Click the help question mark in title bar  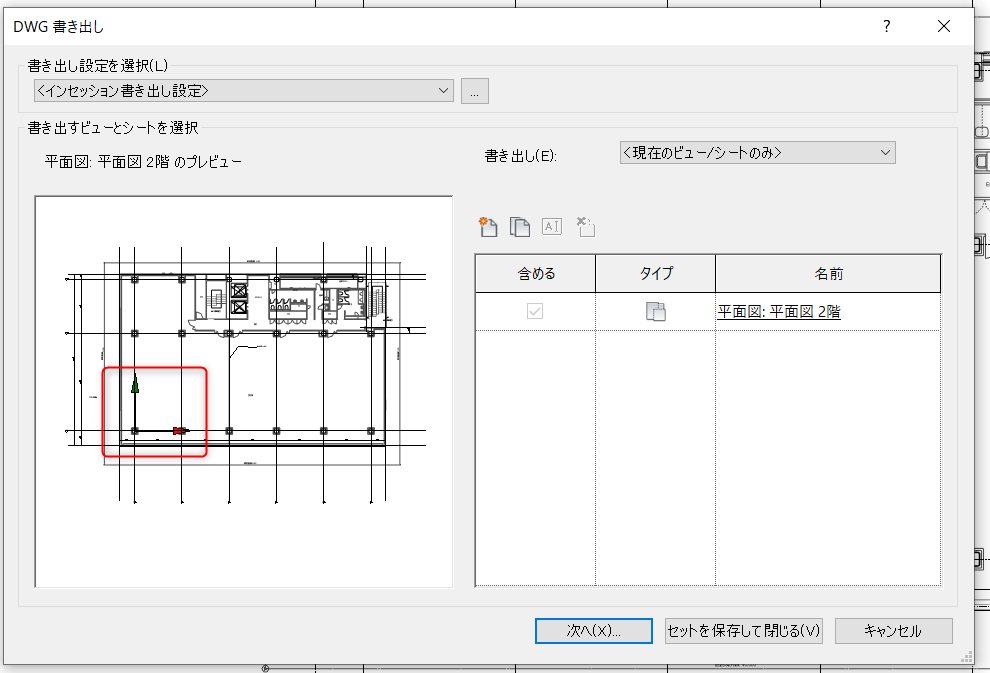[886, 27]
